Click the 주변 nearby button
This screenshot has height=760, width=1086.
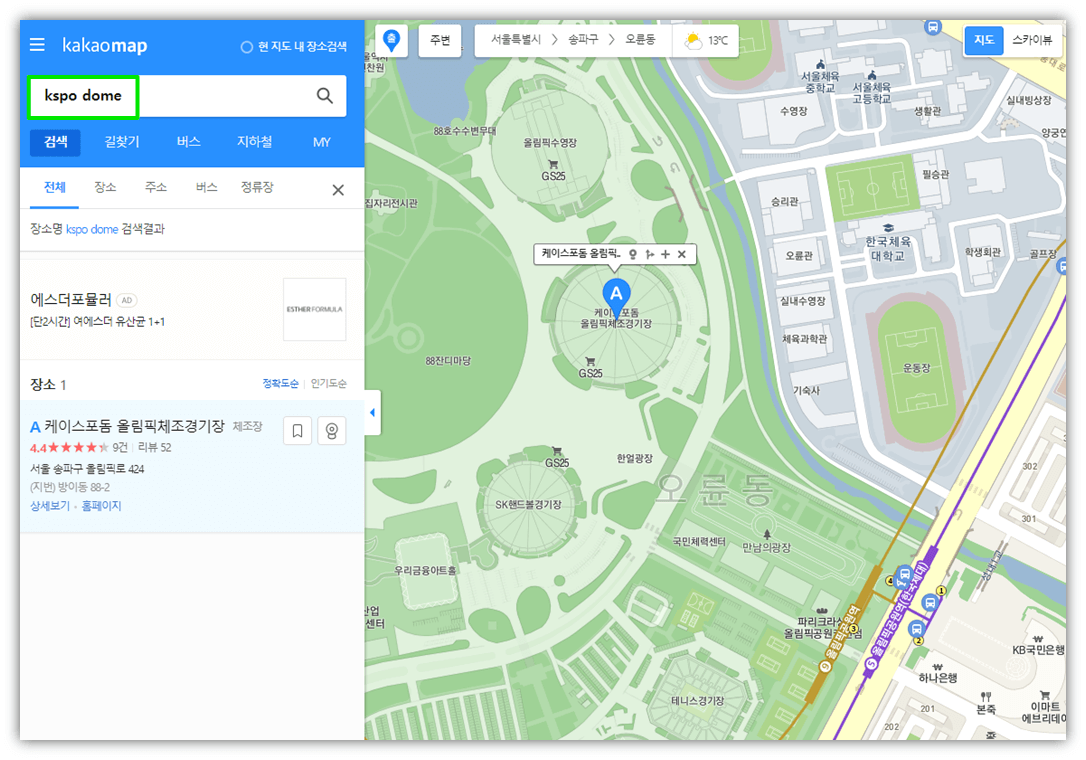[x=440, y=40]
